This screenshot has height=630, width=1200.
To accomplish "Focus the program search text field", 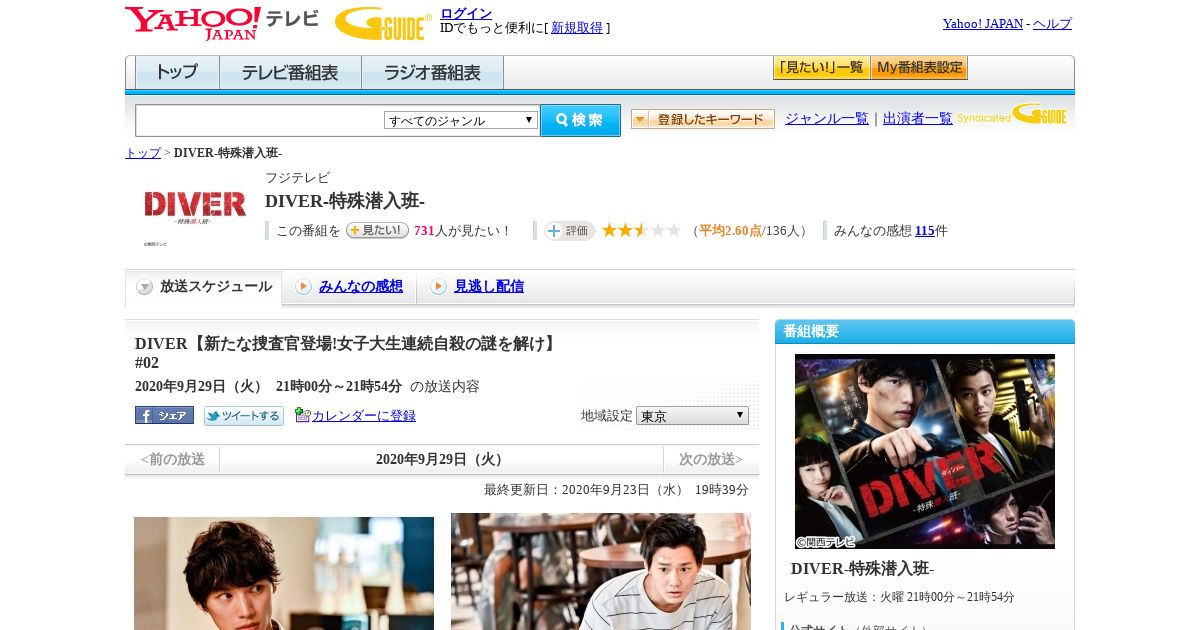I will click(259, 120).
